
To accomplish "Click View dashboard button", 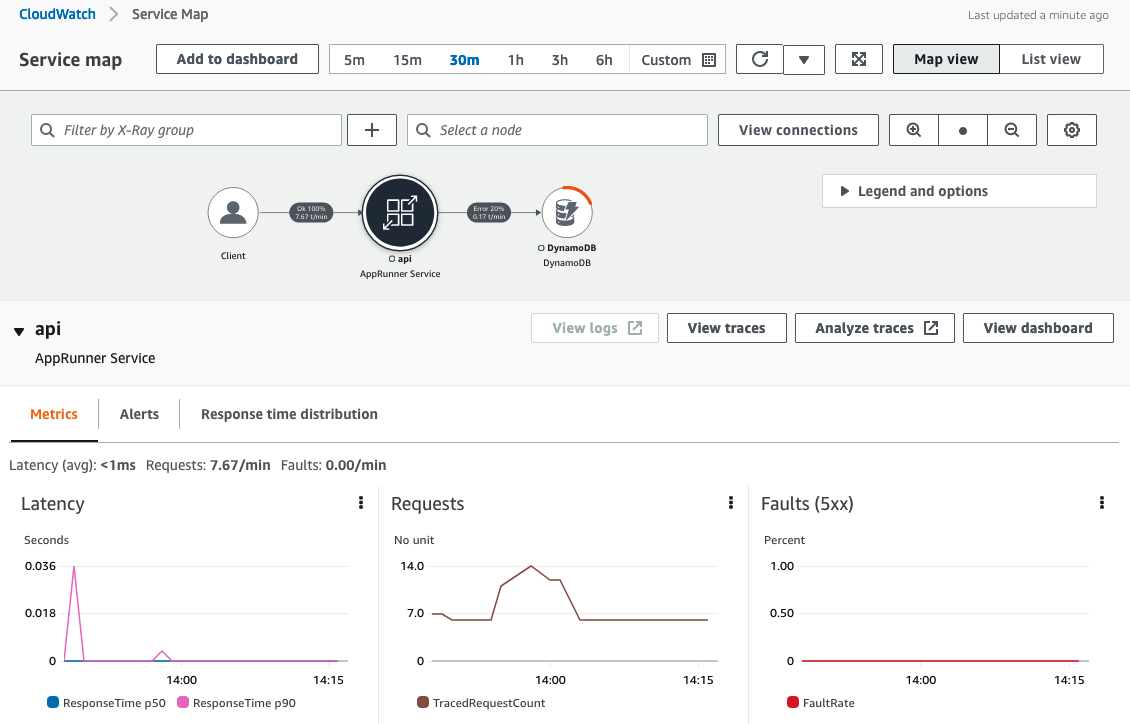I will 1038,328.
